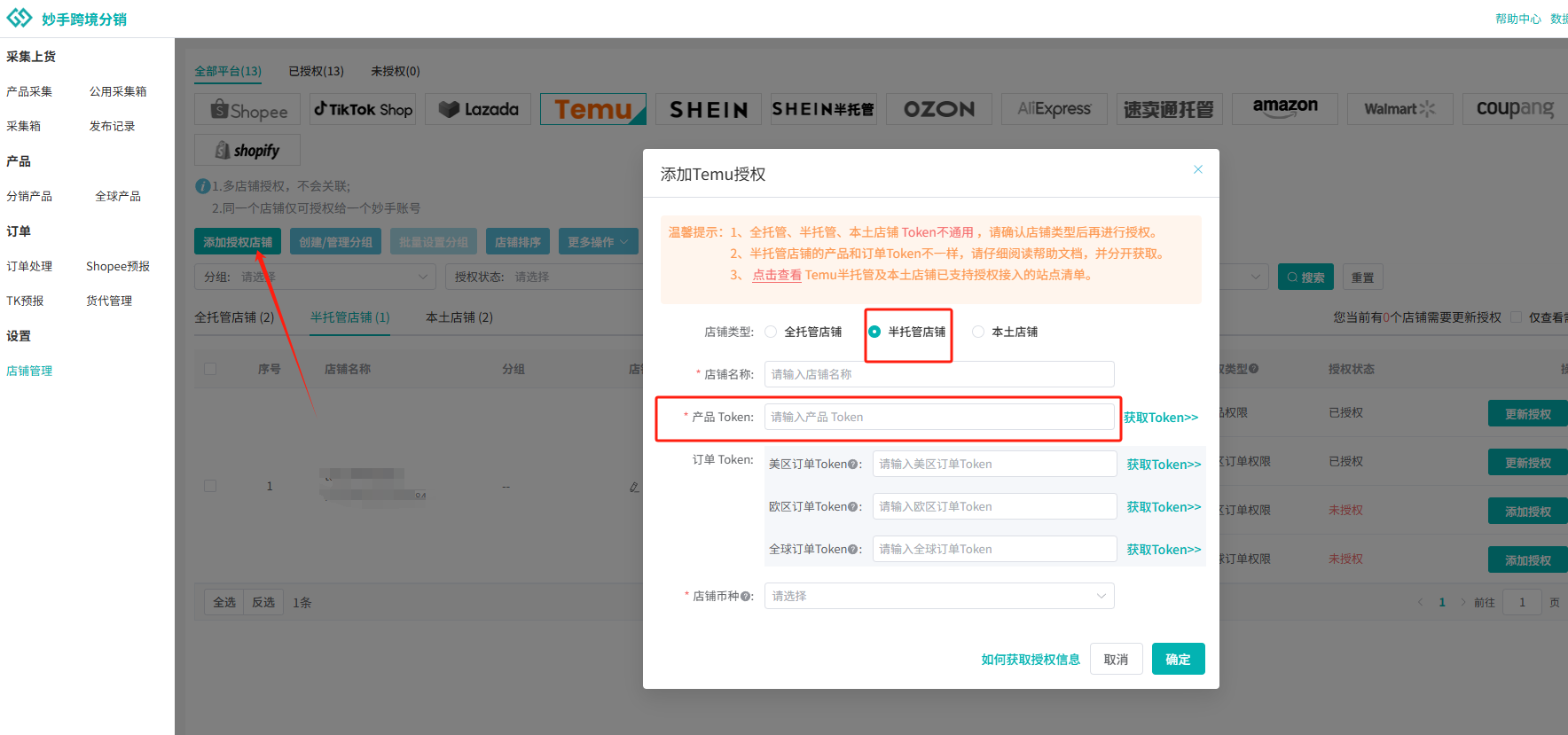Click 获取Token>> beside 全球订单Token field

pos(1164,549)
